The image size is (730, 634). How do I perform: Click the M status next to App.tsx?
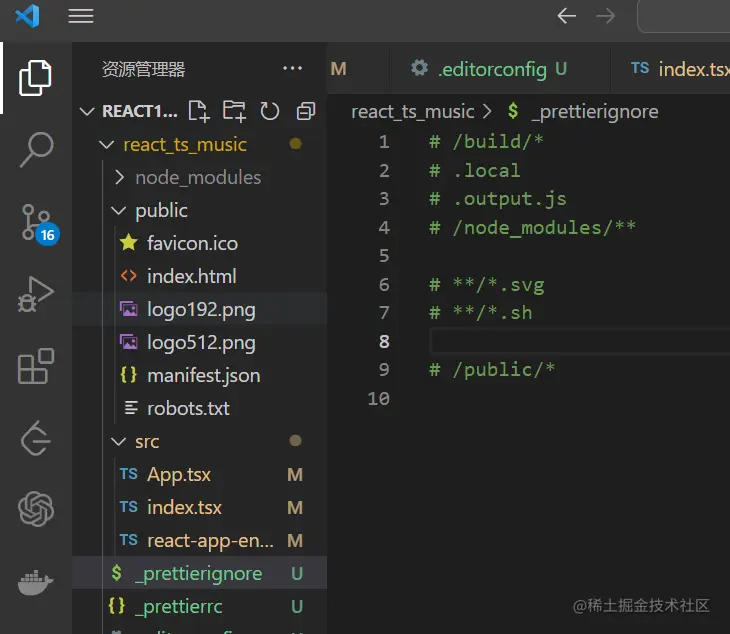(295, 475)
